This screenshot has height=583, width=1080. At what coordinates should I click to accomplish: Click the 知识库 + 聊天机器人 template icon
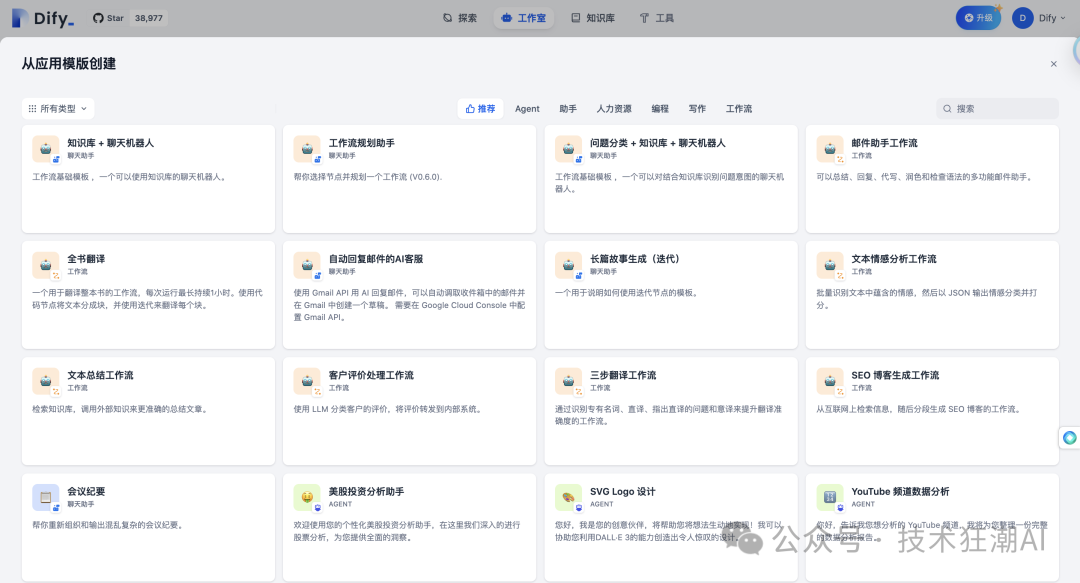[x=46, y=149]
